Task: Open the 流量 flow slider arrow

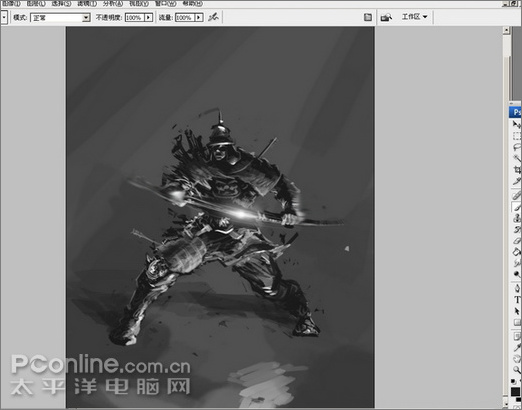Action: 199,17
